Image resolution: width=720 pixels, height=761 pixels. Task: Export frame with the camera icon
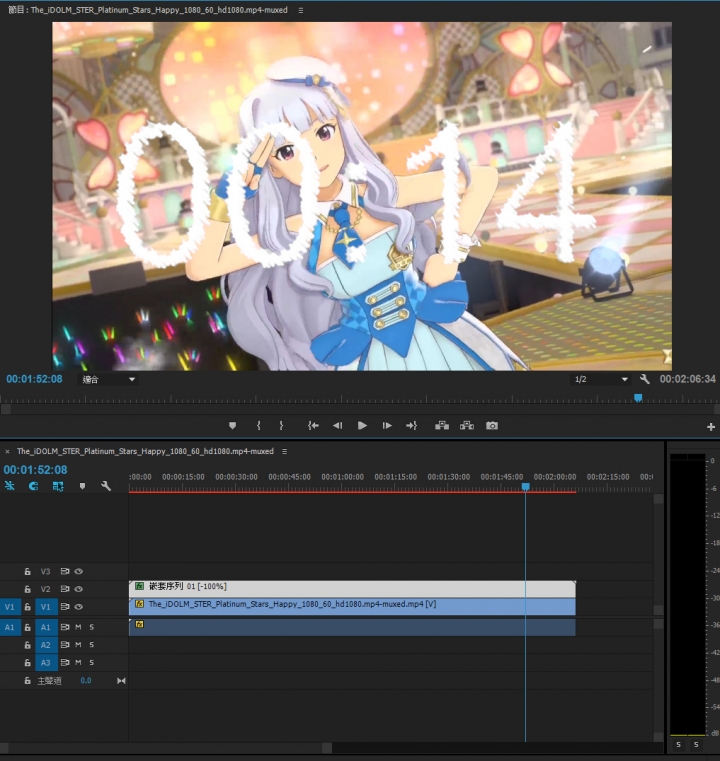point(491,426)
